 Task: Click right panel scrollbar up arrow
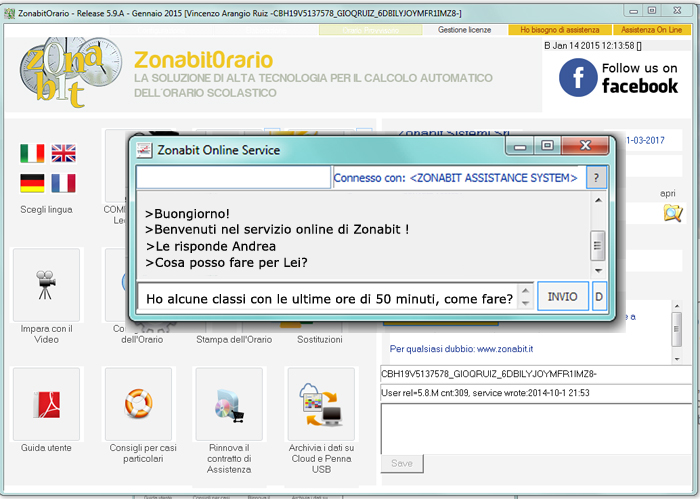coord(677,306)
